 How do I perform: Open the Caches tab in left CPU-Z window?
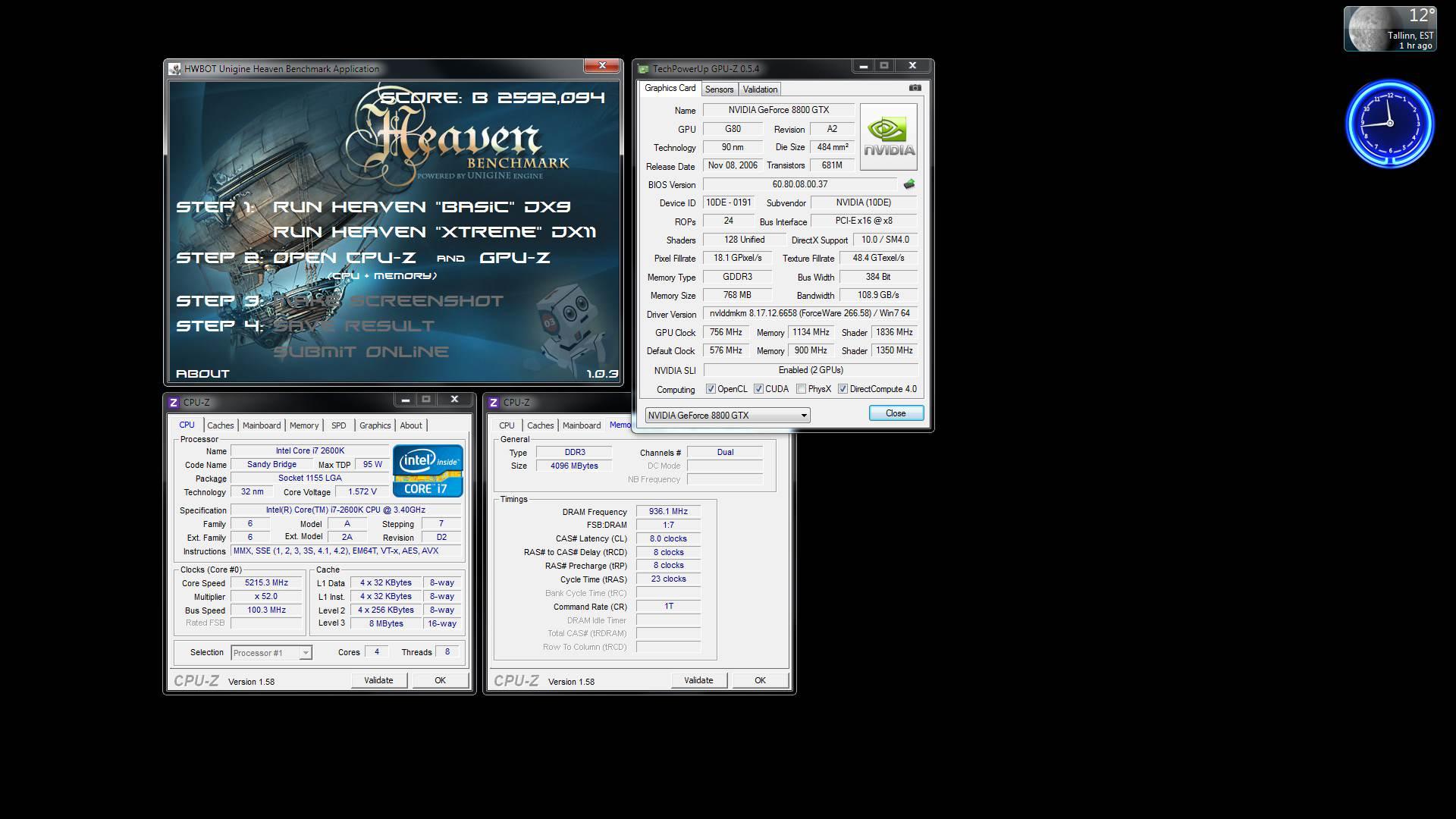(221, 425)
